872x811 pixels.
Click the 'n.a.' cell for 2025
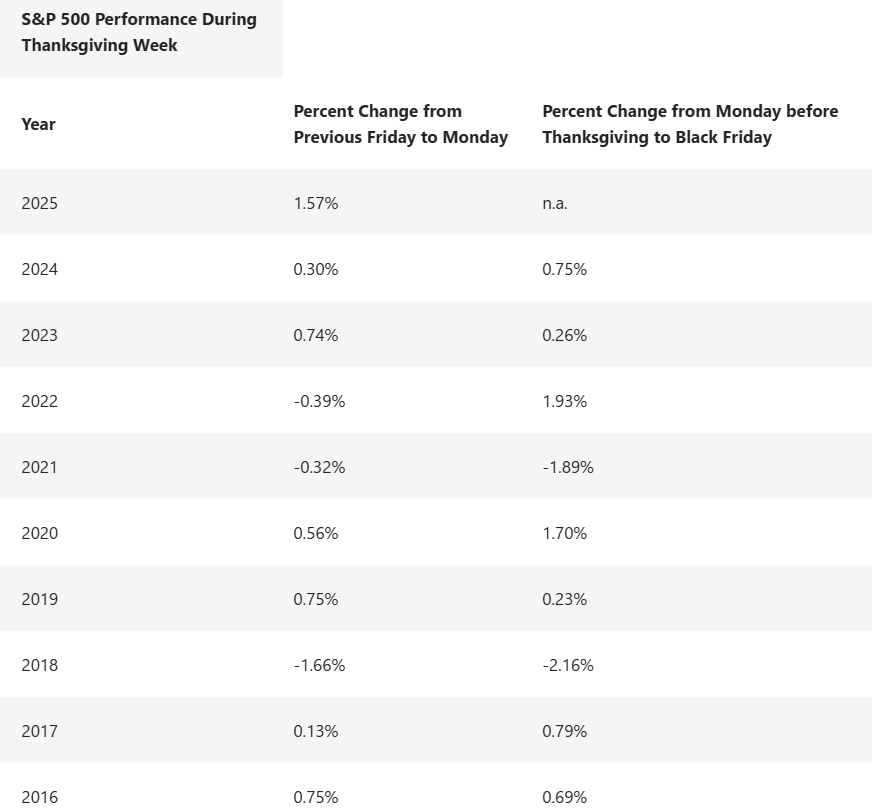tap(555, 203)
